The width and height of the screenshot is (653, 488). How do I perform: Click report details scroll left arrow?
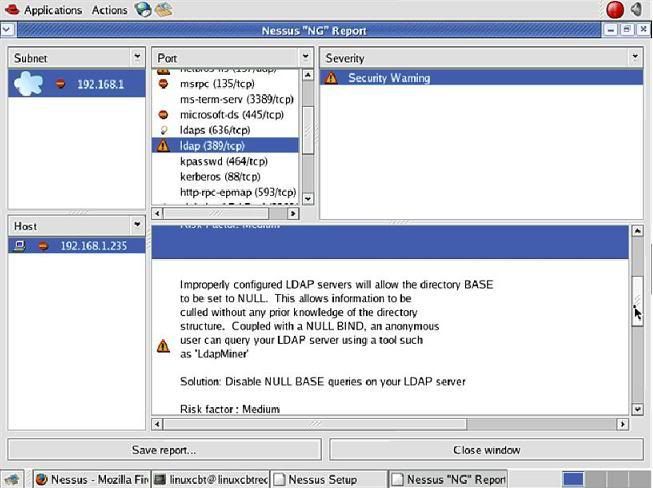tap(157, 424)
